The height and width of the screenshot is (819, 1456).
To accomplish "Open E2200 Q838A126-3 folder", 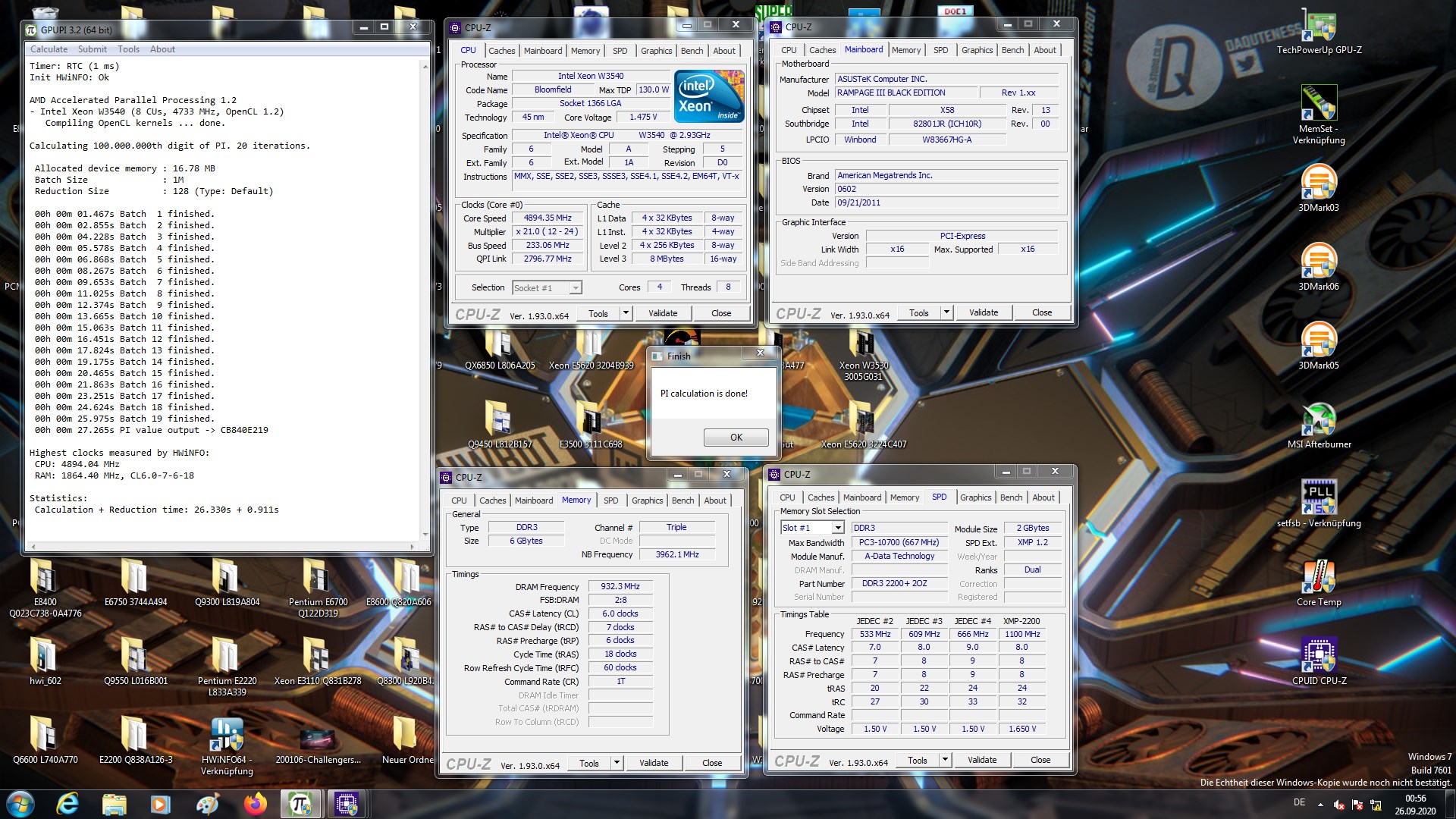I will (136, 740).
